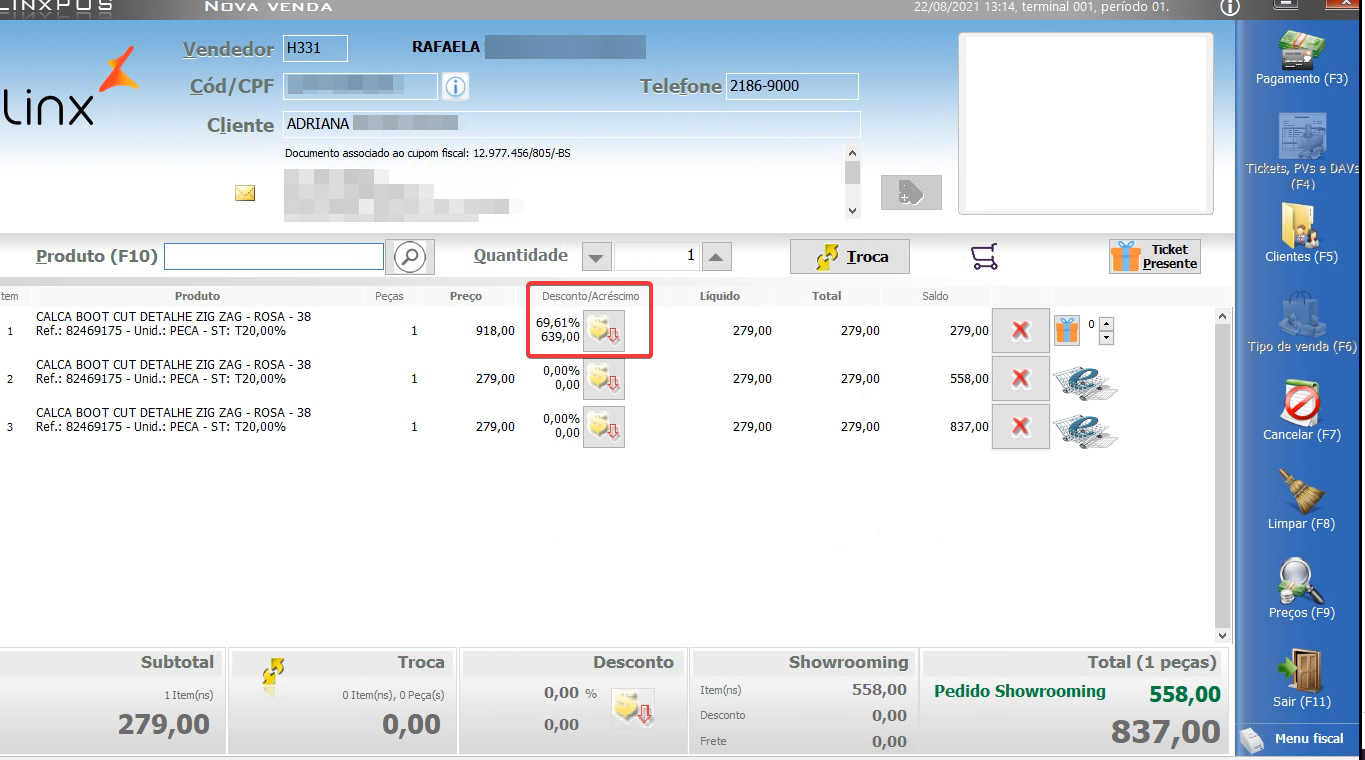Open the Menu fiscal
This screenshot has height=760, width=1365.
[x=1296, y=739]
